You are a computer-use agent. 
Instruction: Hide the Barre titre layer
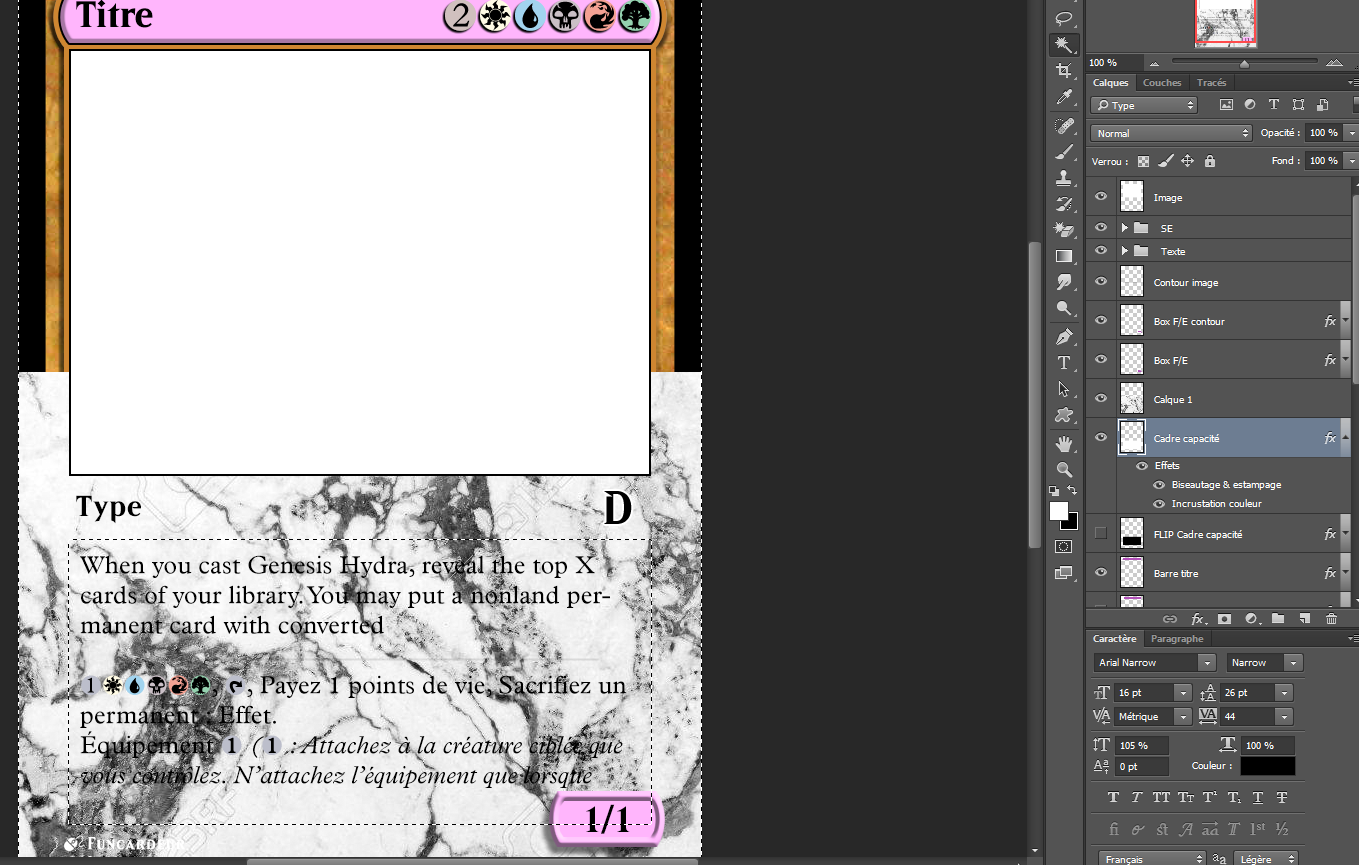(x=1101, y=573)
